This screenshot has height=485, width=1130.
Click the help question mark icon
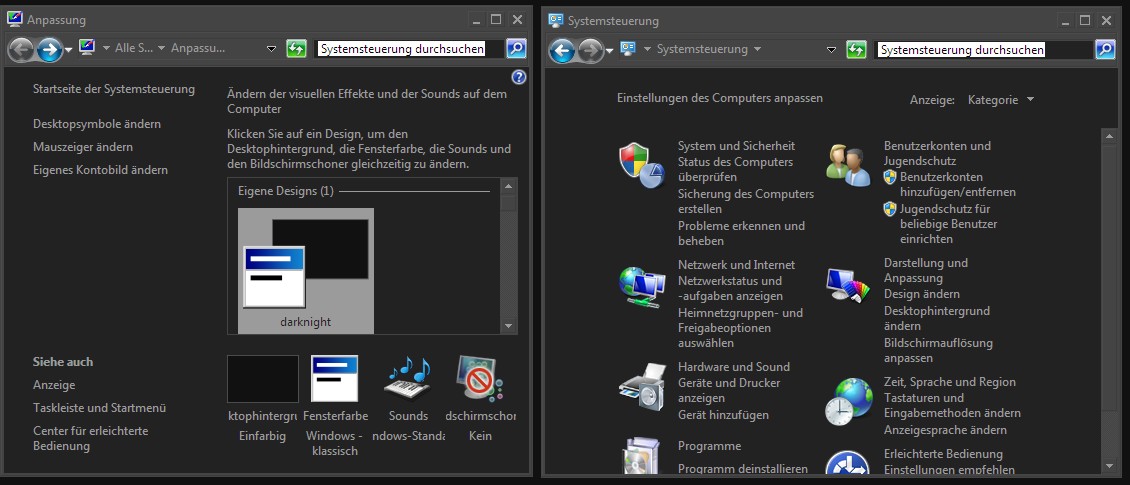pos(518,77)
